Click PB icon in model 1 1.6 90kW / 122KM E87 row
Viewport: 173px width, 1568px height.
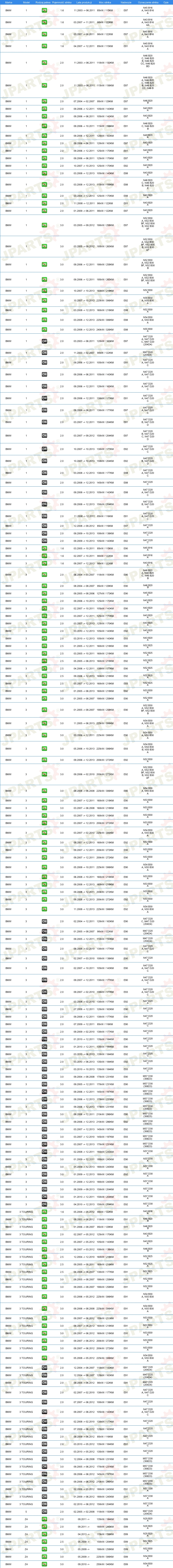tap(44, 34)
